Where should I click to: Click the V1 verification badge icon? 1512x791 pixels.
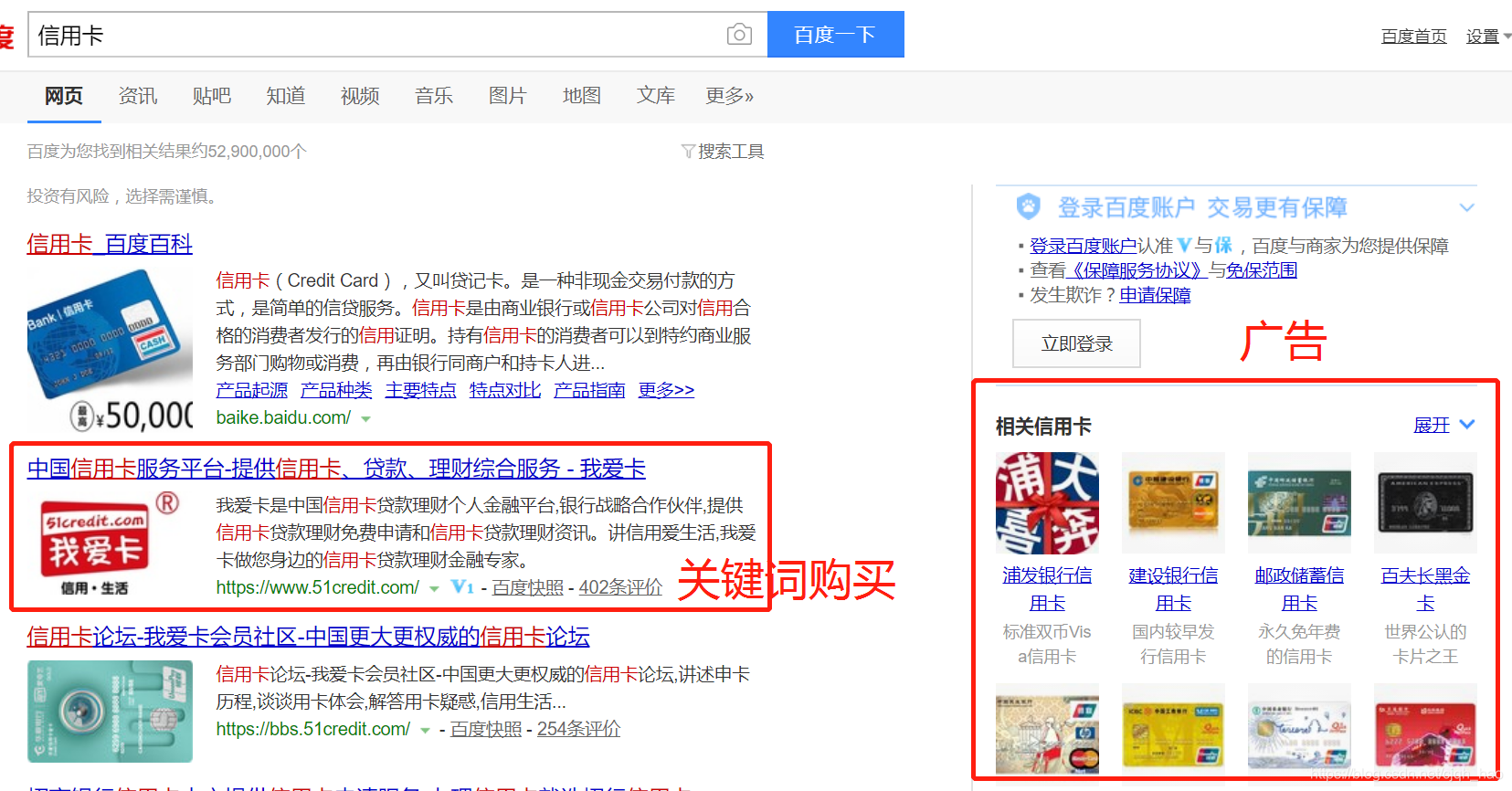point(463,586)
